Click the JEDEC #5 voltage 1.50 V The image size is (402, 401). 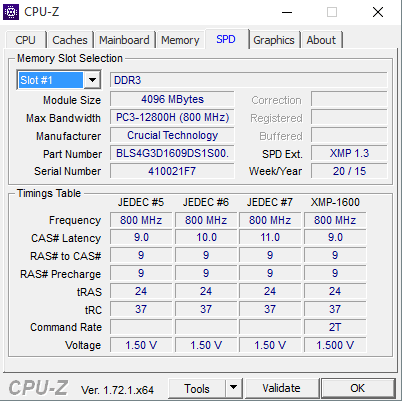pyautogui.click(x=141, y=345)
